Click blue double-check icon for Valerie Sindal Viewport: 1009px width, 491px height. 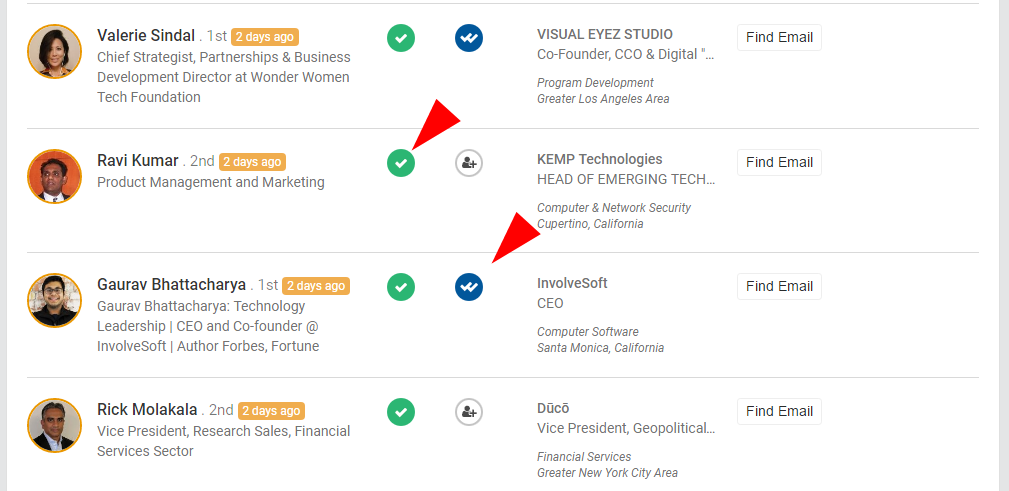point(469,38)
